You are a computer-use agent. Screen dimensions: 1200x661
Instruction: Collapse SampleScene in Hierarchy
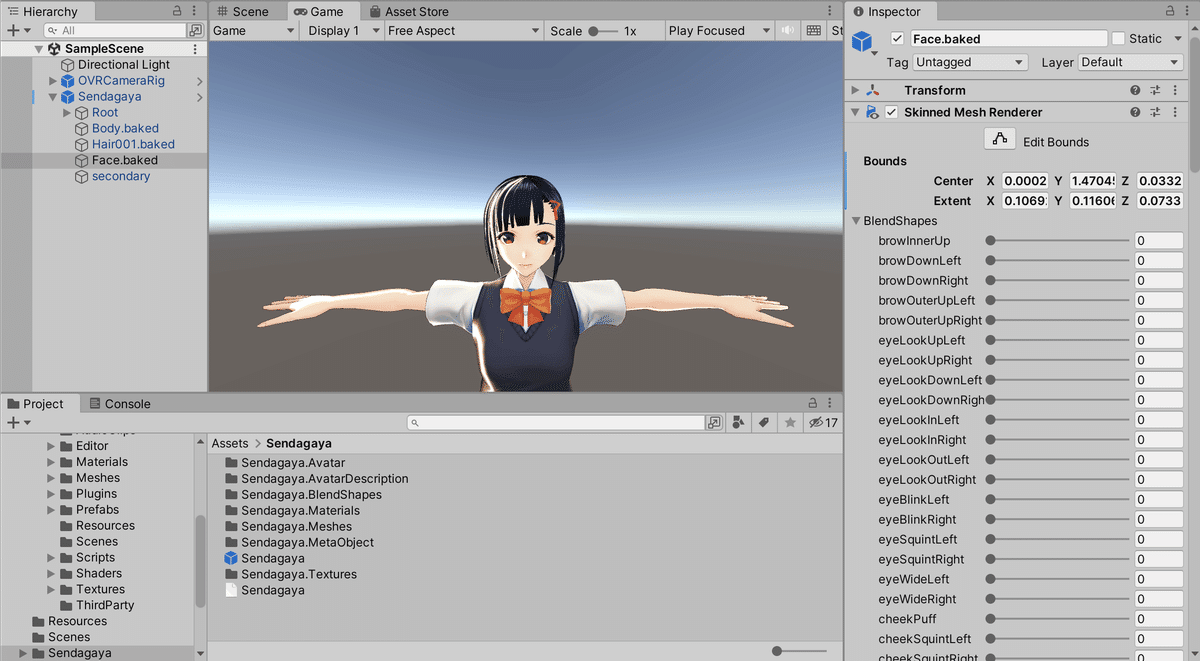pyautogui.click(x=39, y=48)
